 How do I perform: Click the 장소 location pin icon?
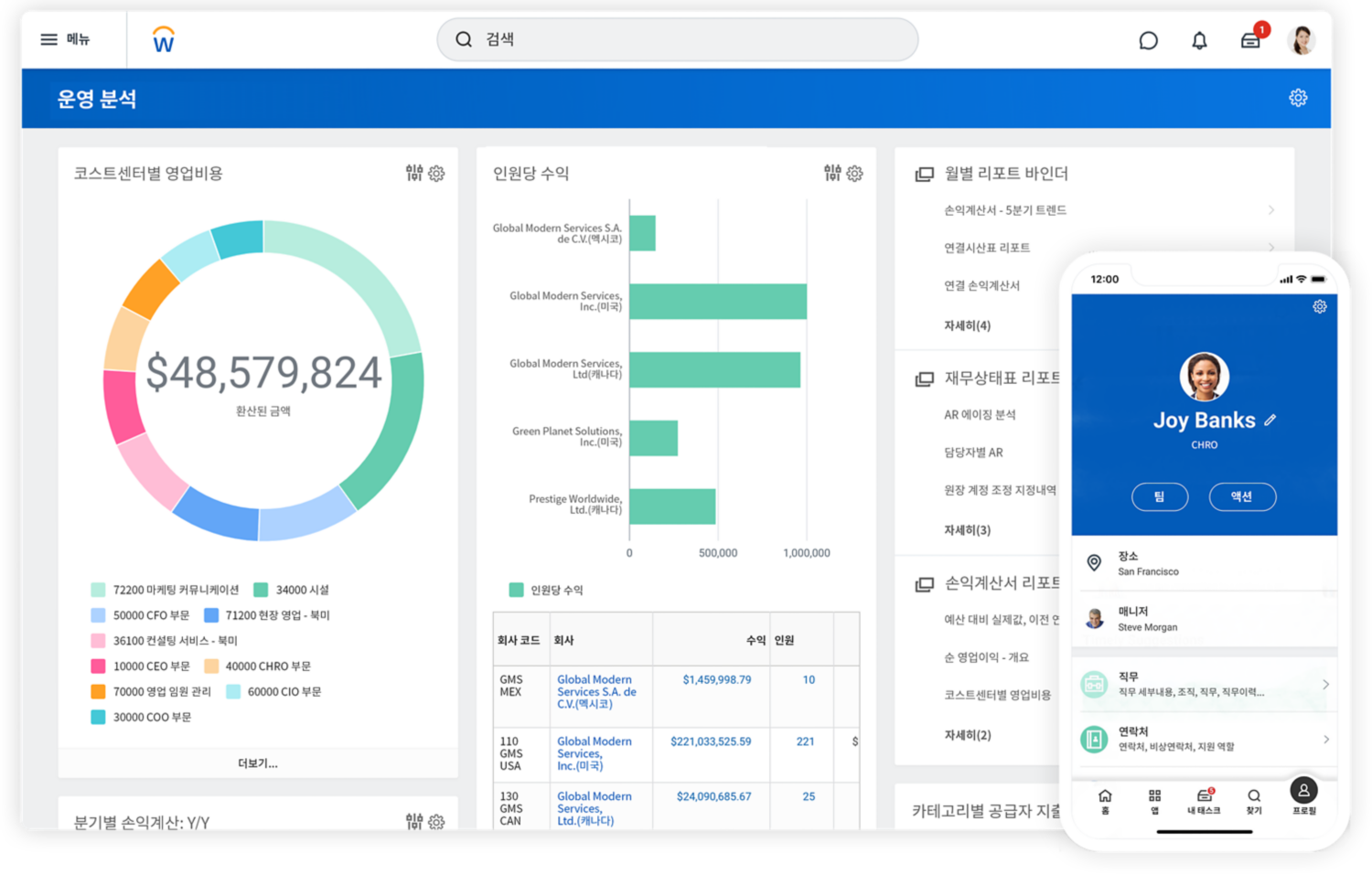pos(1094,562)
